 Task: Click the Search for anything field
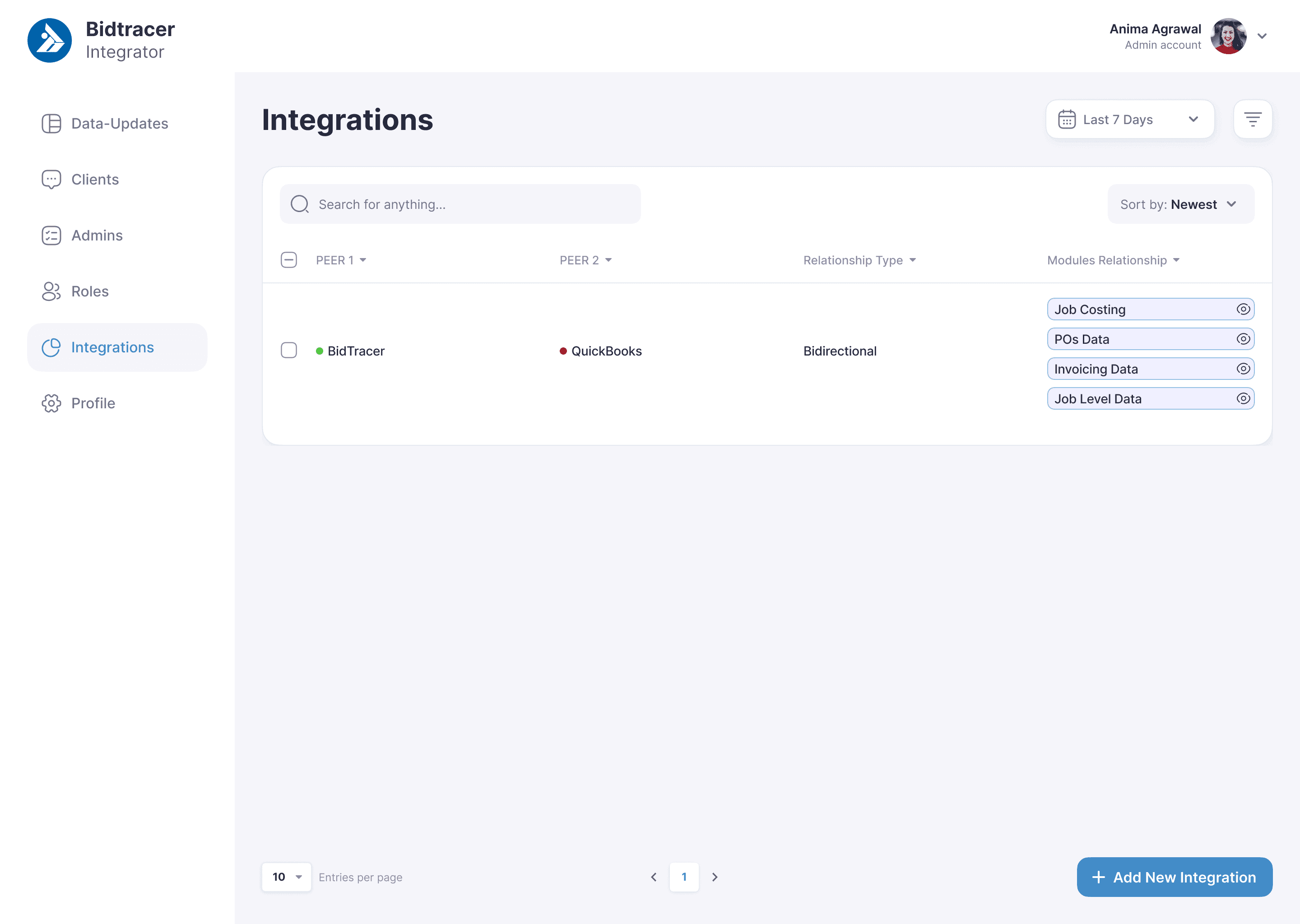pos(460,204)
